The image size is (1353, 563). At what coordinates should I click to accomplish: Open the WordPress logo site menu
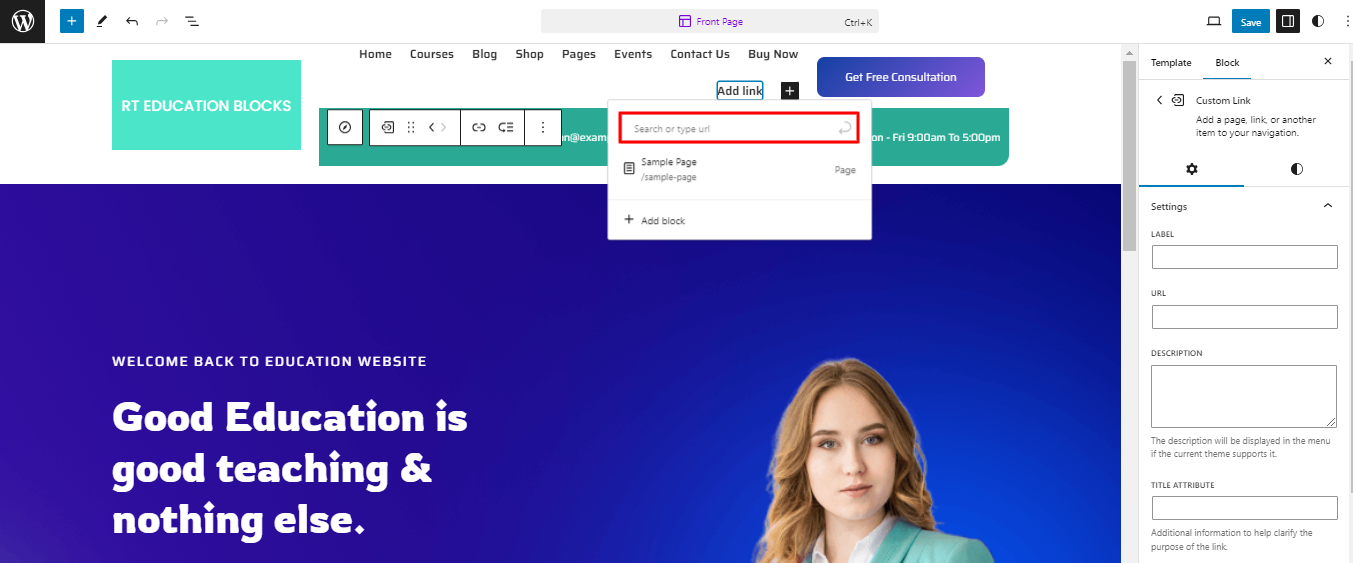coord(22,21)
